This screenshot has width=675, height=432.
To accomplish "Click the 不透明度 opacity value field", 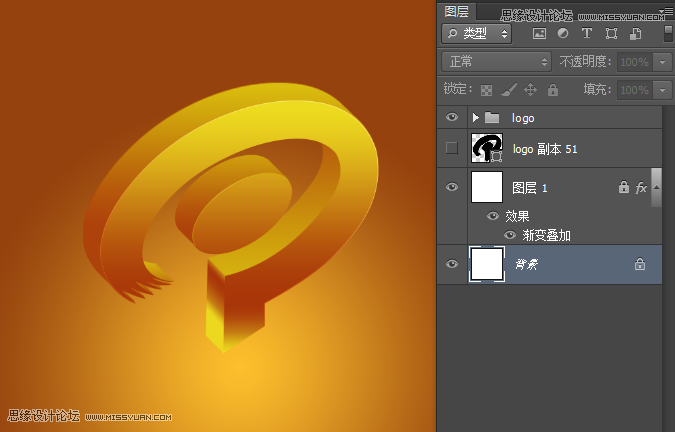I will pyautogui.click(x=635, y=62).
